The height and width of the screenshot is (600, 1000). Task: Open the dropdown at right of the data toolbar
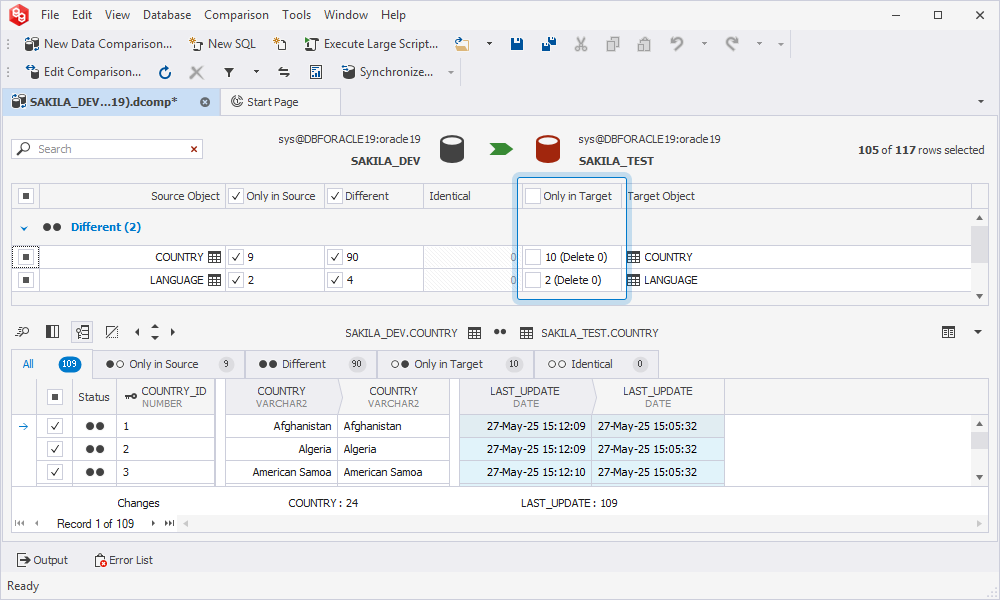point(978,332)
